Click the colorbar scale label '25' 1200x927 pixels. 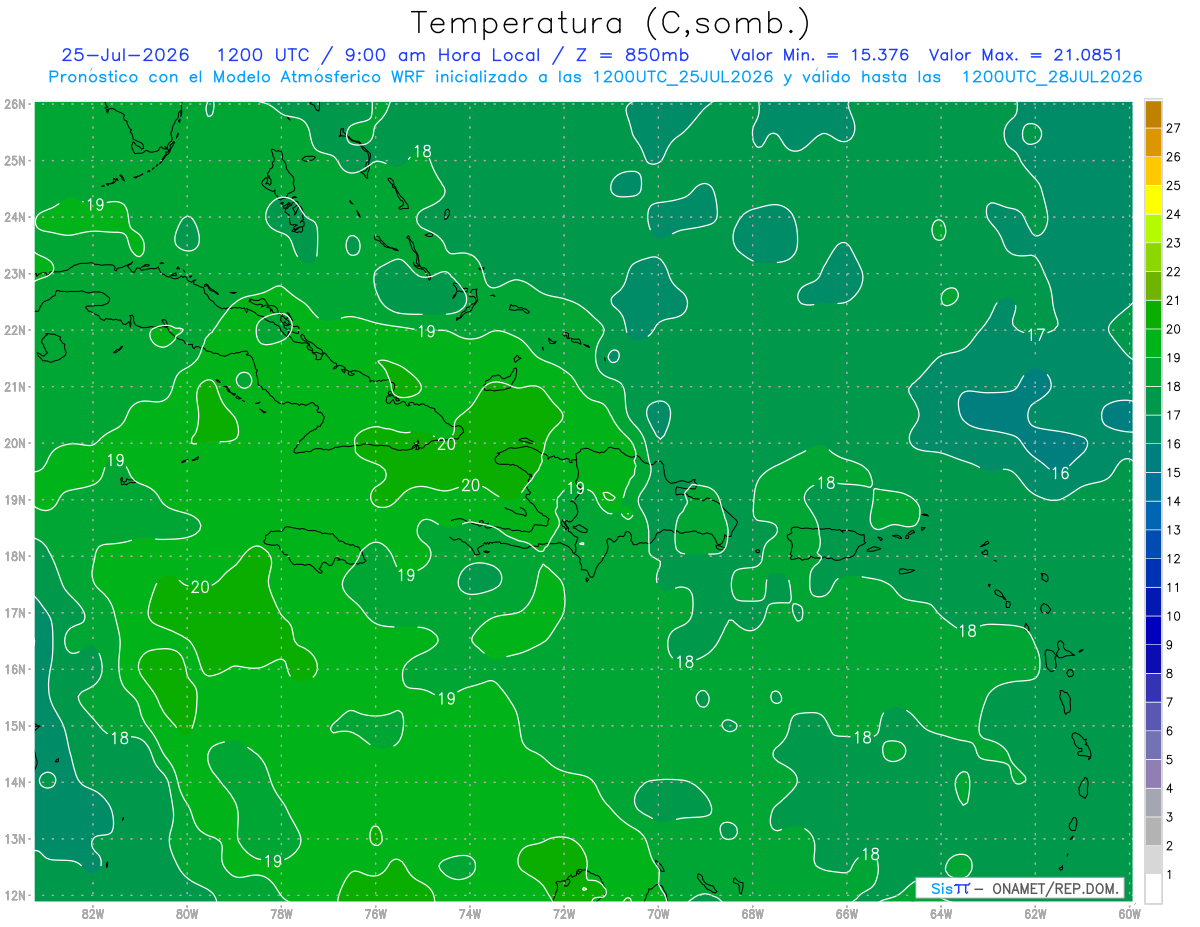coord(1174,185)
